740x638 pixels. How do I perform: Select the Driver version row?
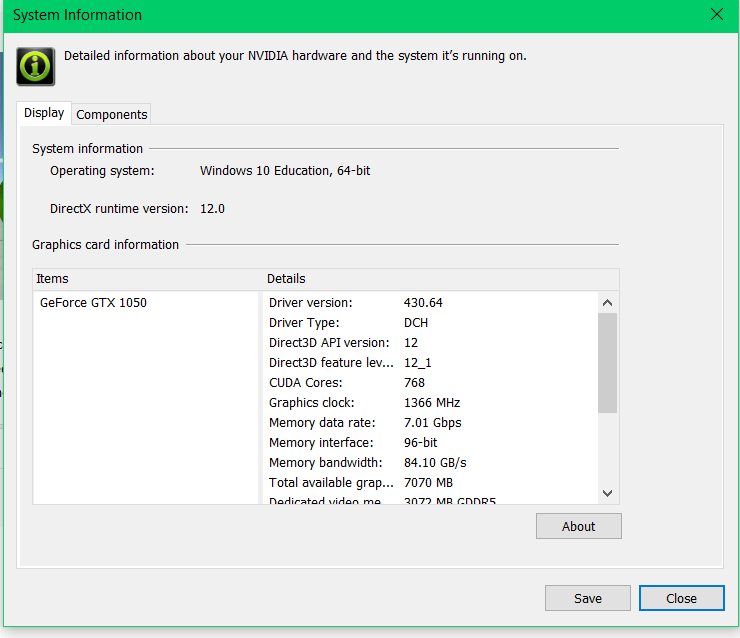[430, 302]
